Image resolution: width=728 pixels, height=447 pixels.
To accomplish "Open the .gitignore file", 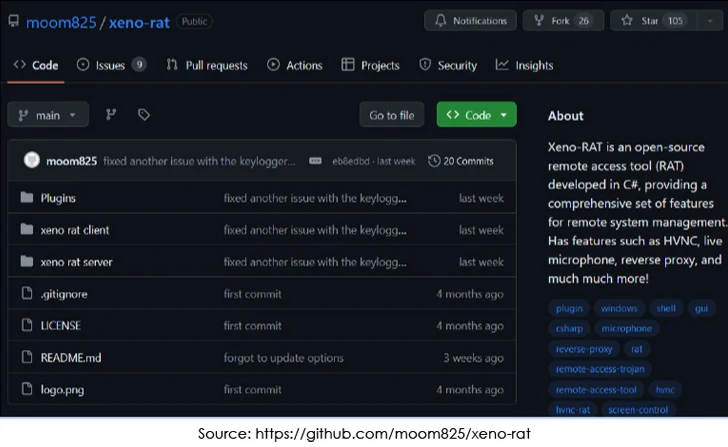I will point(64,294).
